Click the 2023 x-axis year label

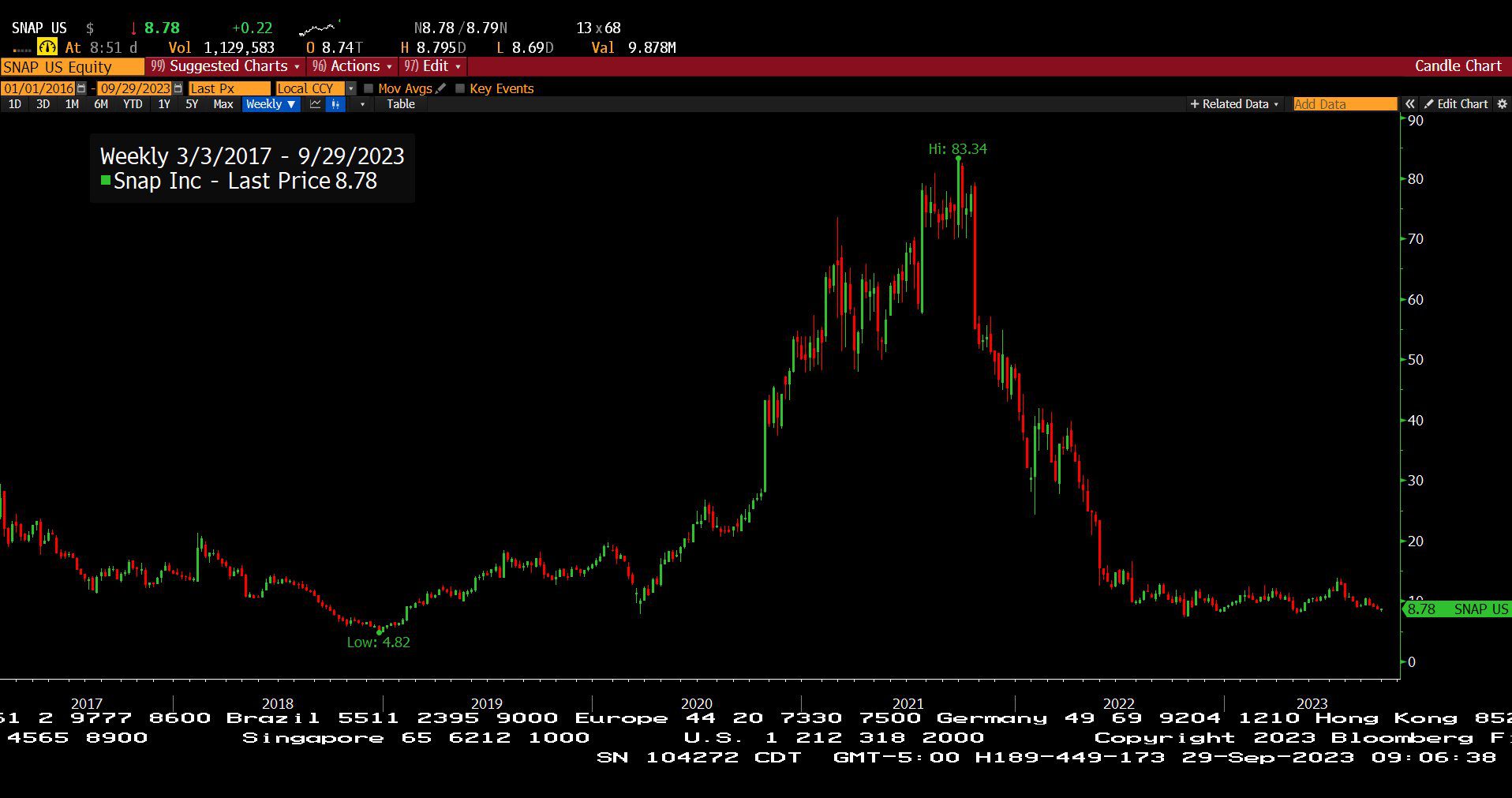(x=1312, y=703)
